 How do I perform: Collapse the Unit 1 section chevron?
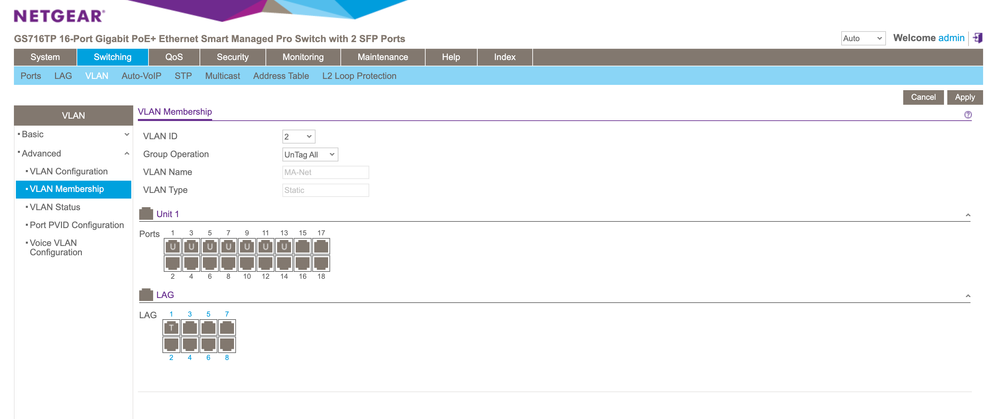coord(968,215)
